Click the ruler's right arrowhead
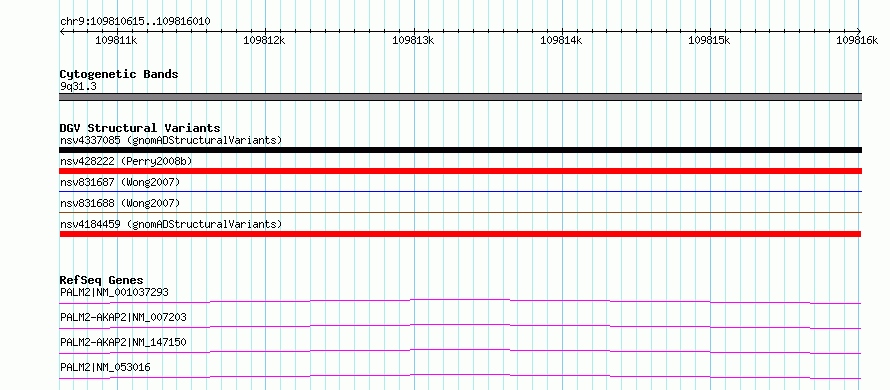890x390 pixels. click(859, 31)
